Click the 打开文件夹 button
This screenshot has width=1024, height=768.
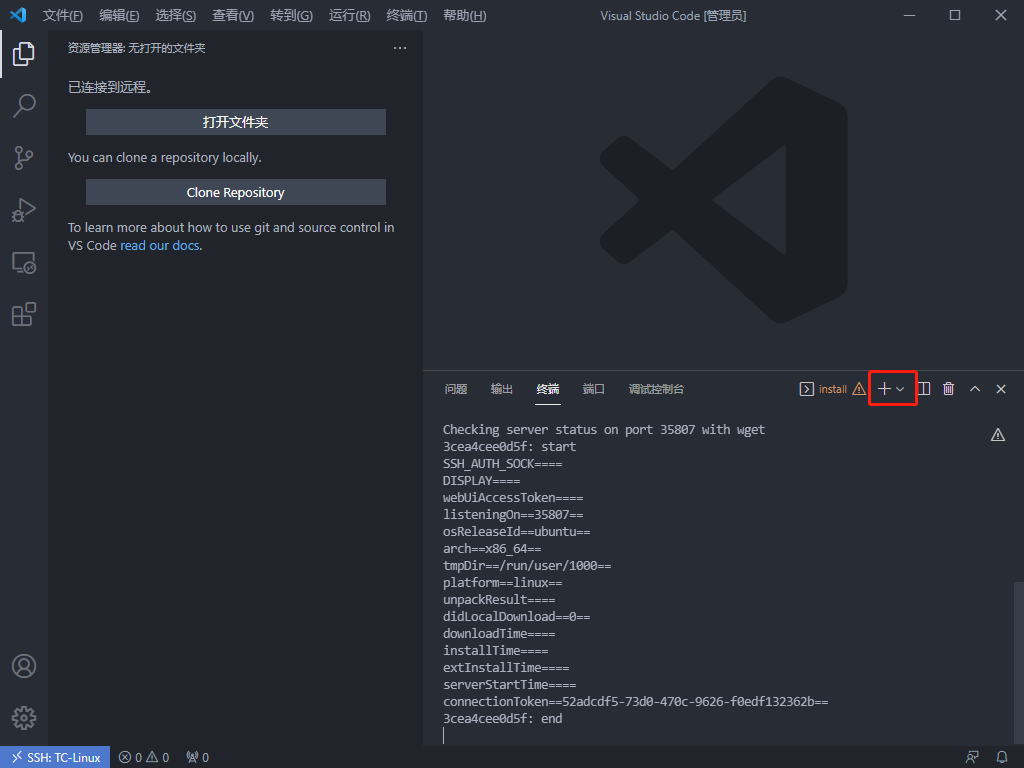tap(236, 122)
